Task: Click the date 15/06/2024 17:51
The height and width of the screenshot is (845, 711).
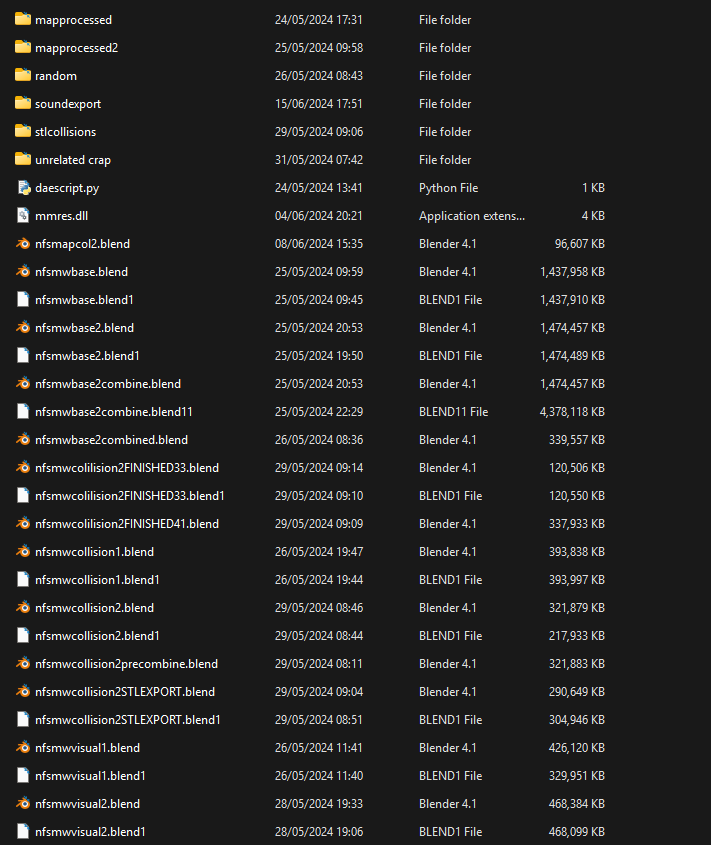Action: [x=319, y=104]
